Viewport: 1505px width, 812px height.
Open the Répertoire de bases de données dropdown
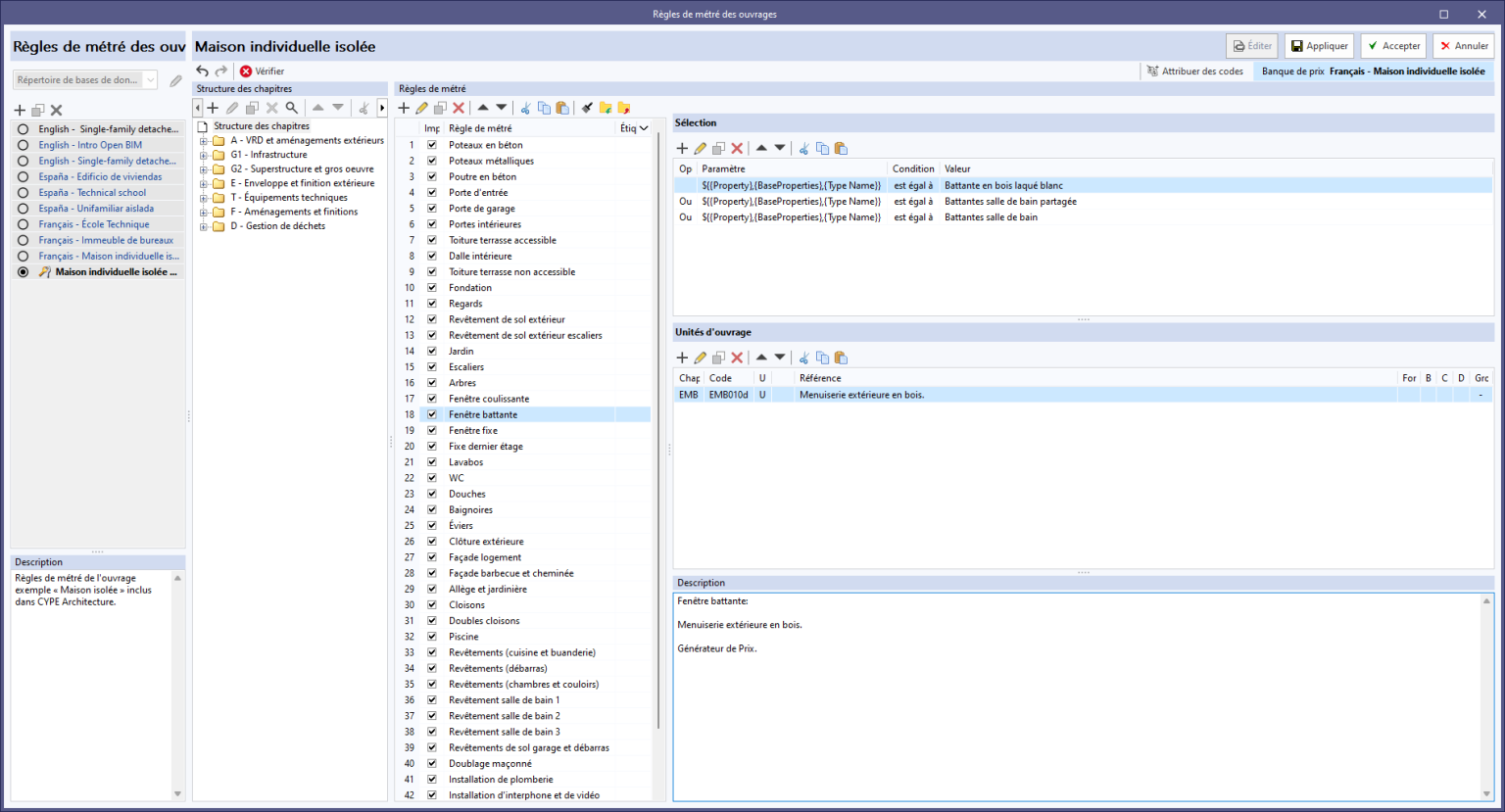pos(150,80)
